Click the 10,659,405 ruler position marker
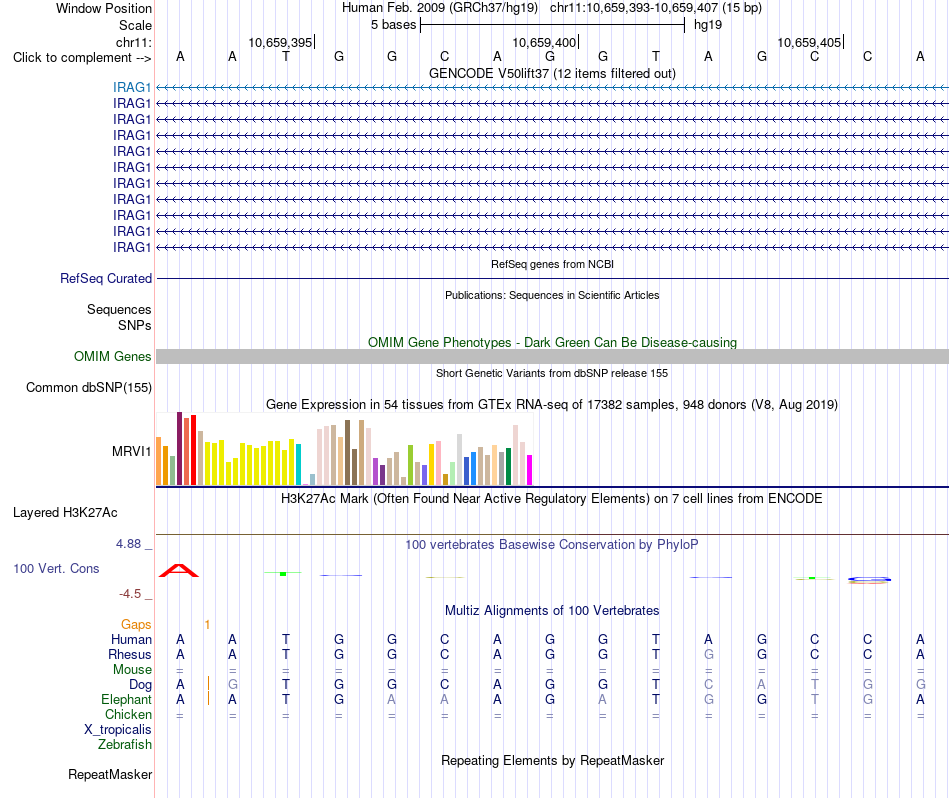This screenshot has height=798, width=950. pos(810,42)
